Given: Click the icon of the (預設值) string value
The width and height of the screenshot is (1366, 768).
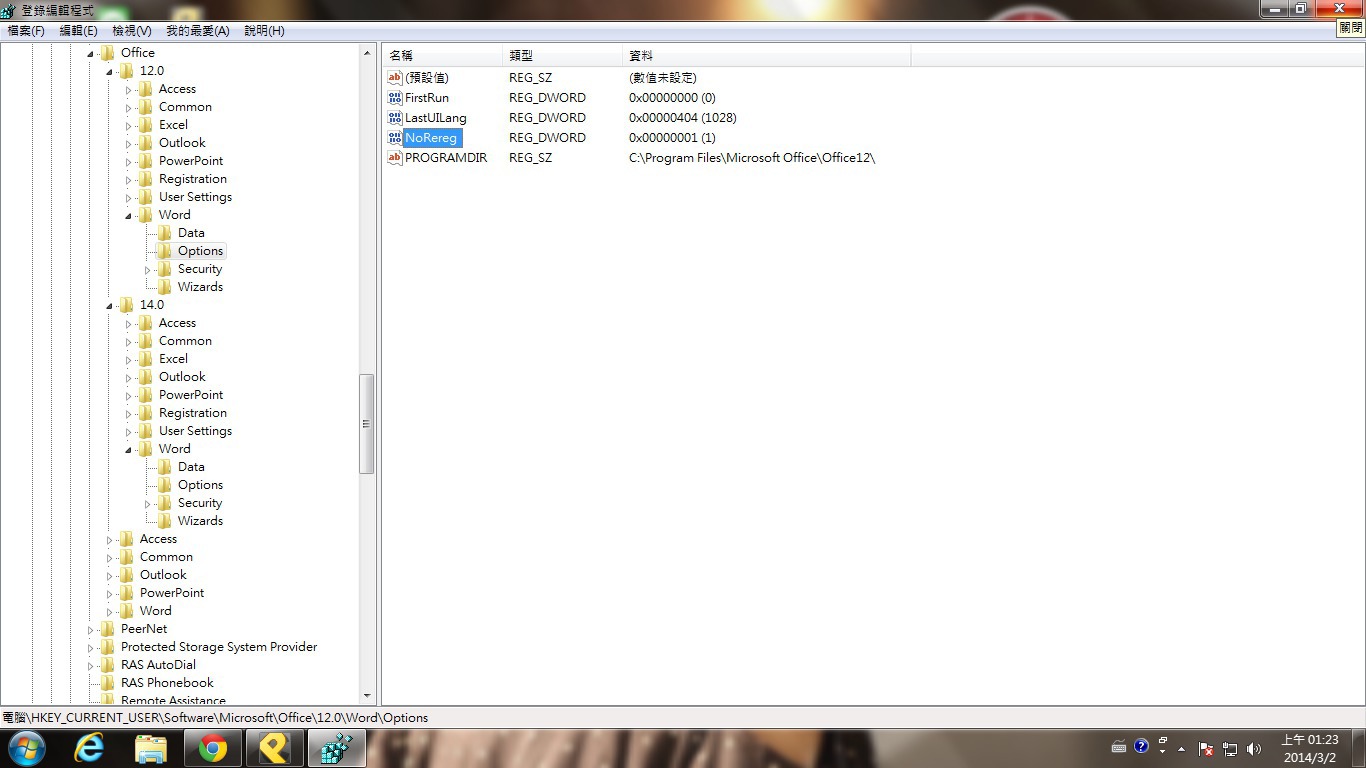Looking at the screenshot, I should (394, 78).
